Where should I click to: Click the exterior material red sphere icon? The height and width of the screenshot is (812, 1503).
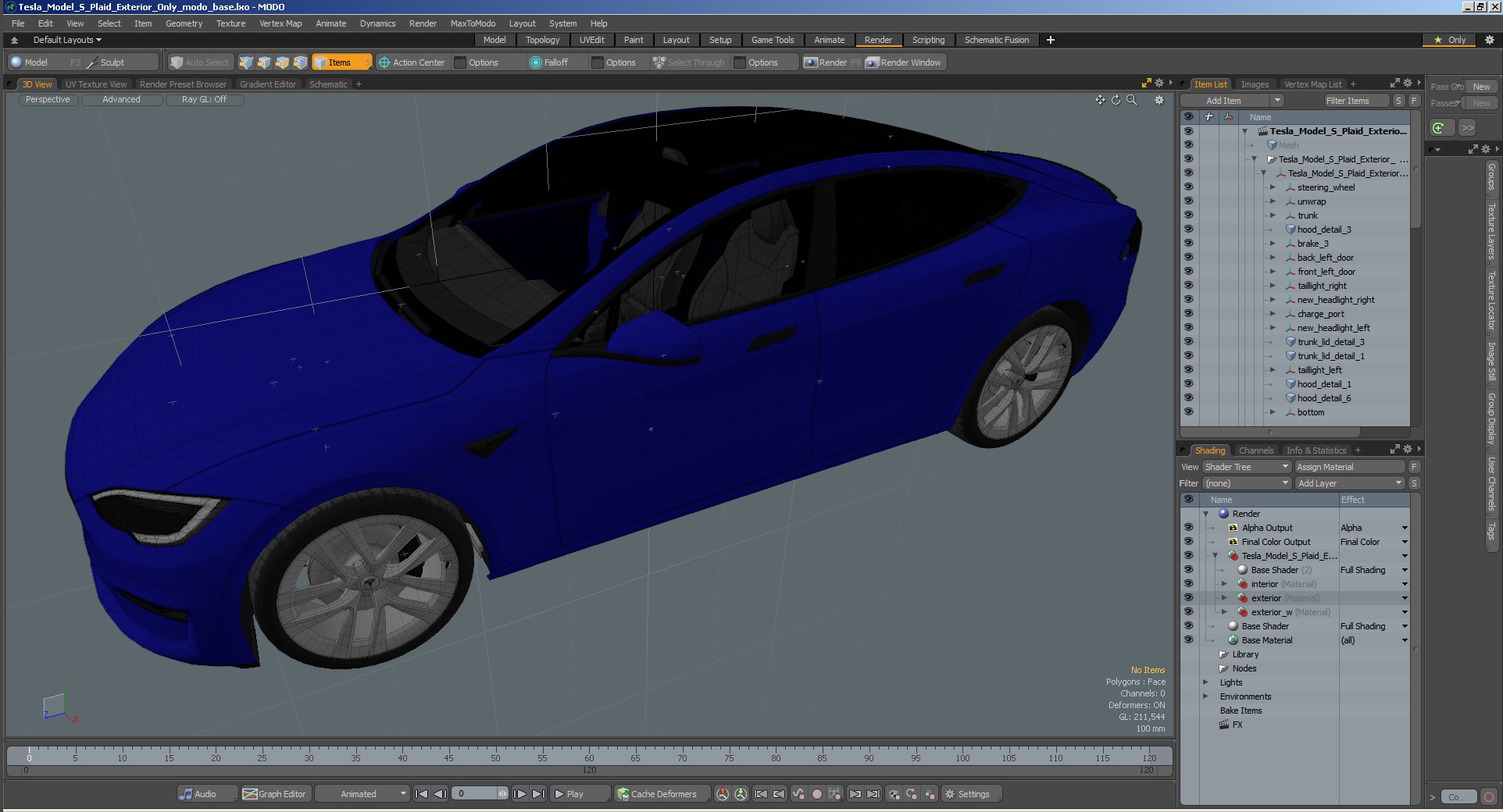1243,598
